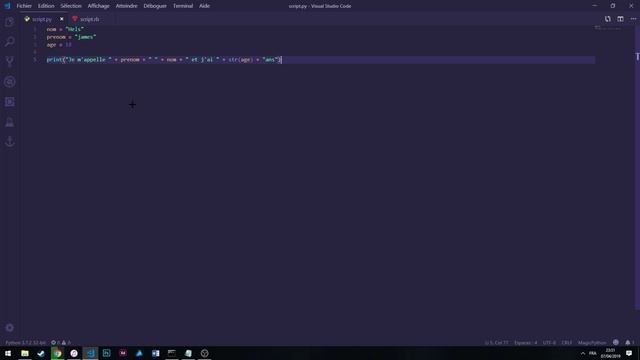The height and width of the screenshot is (360, 640).
Task: Open the Debug view in activity bar
Action: [9, 82]
